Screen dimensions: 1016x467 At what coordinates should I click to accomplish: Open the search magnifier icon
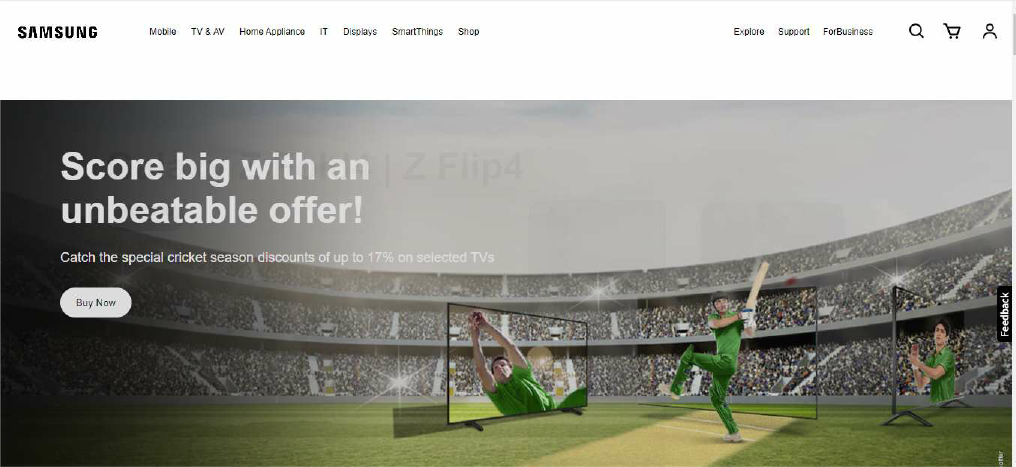tap(916, 31)
